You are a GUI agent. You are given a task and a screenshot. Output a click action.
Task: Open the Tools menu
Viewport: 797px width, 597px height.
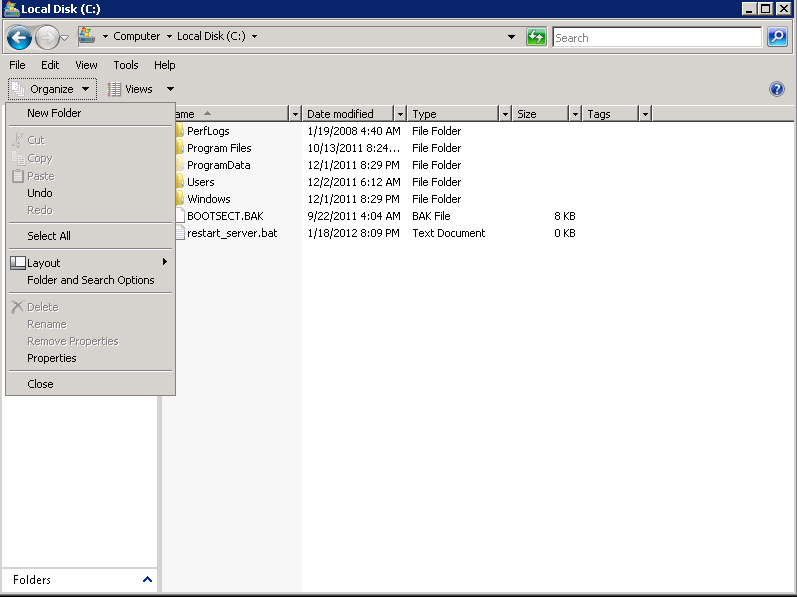click(x=126, y=65)
